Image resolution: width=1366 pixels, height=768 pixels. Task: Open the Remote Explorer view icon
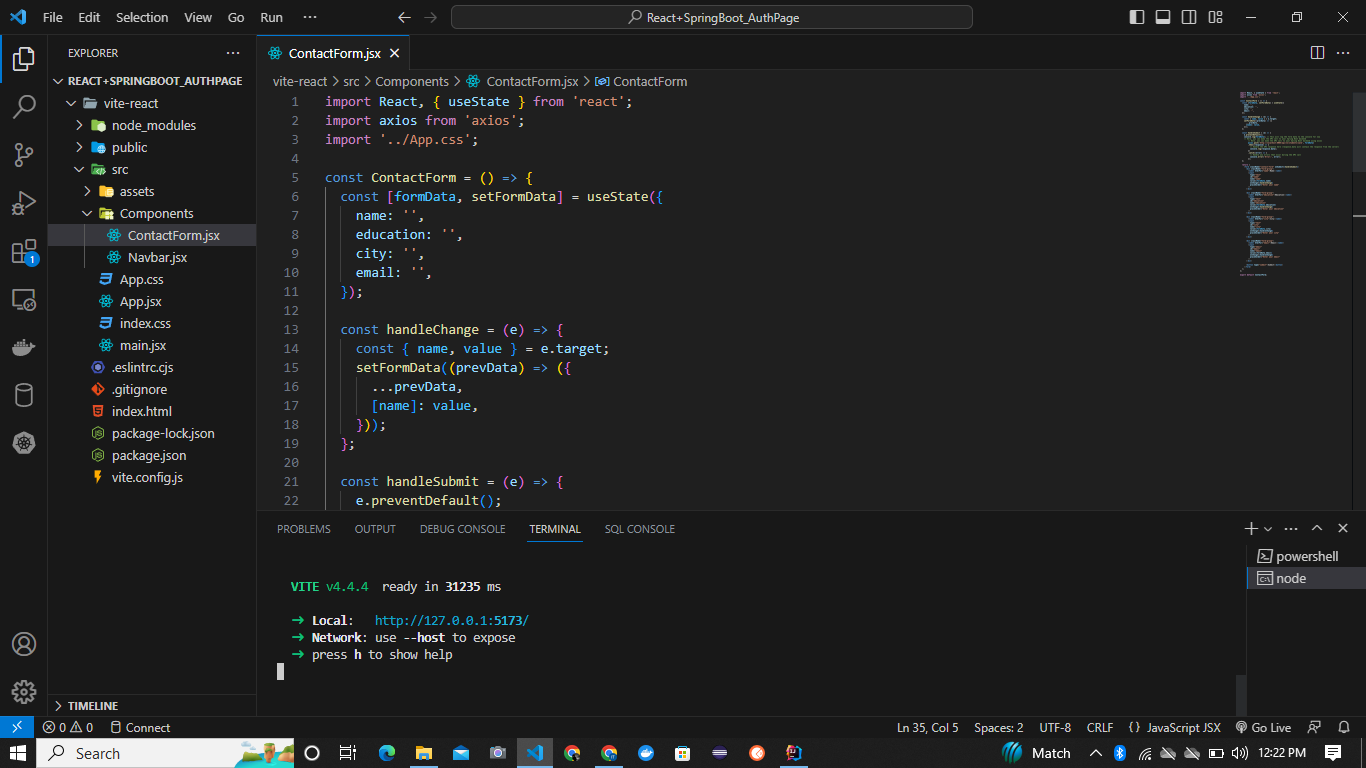[24, 300]
